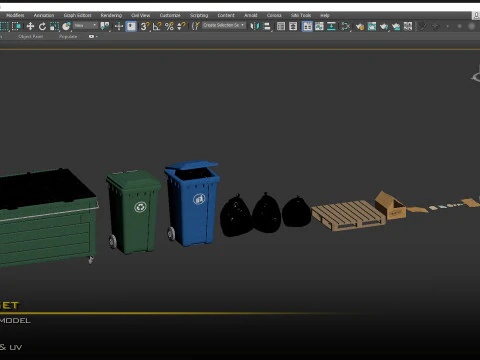This screenshot has height=360, width=480.
Task: Click the Align tool icon
Action: point(267,26)
